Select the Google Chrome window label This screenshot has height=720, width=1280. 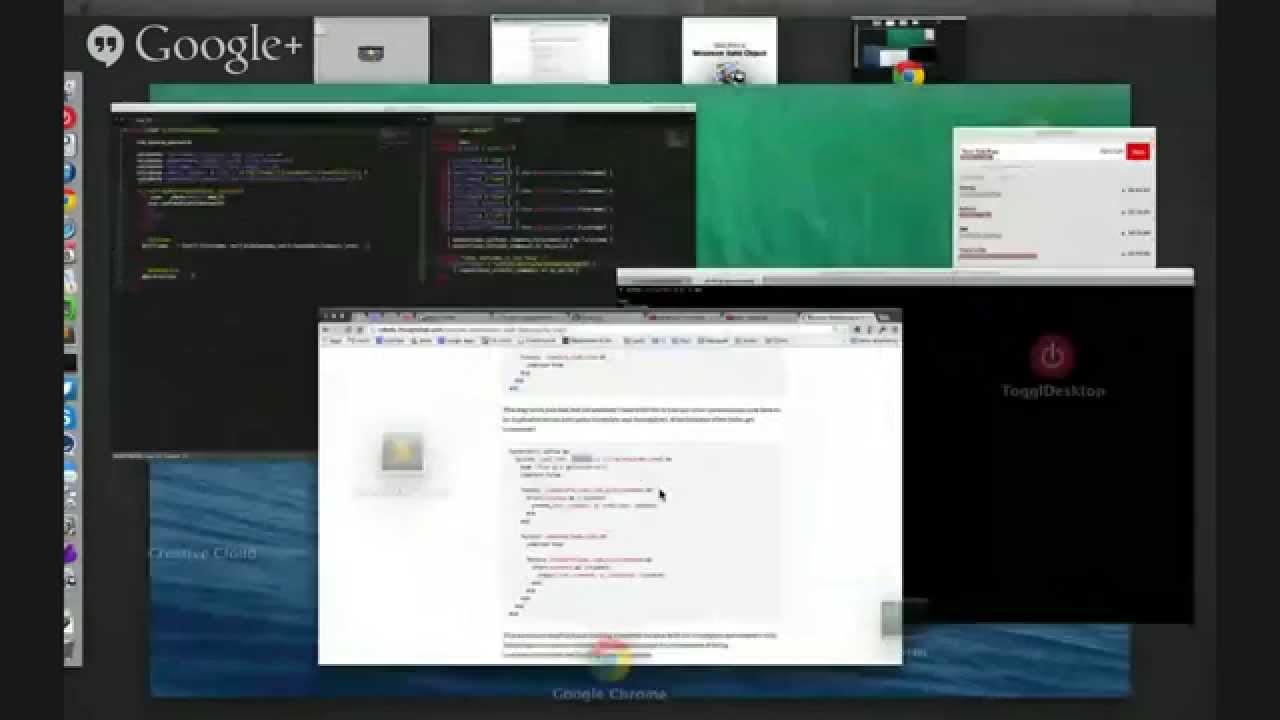609,694
